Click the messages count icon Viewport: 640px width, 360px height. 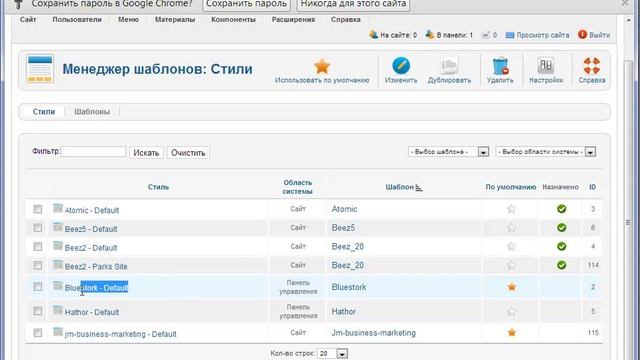click(x=485, y=35)
